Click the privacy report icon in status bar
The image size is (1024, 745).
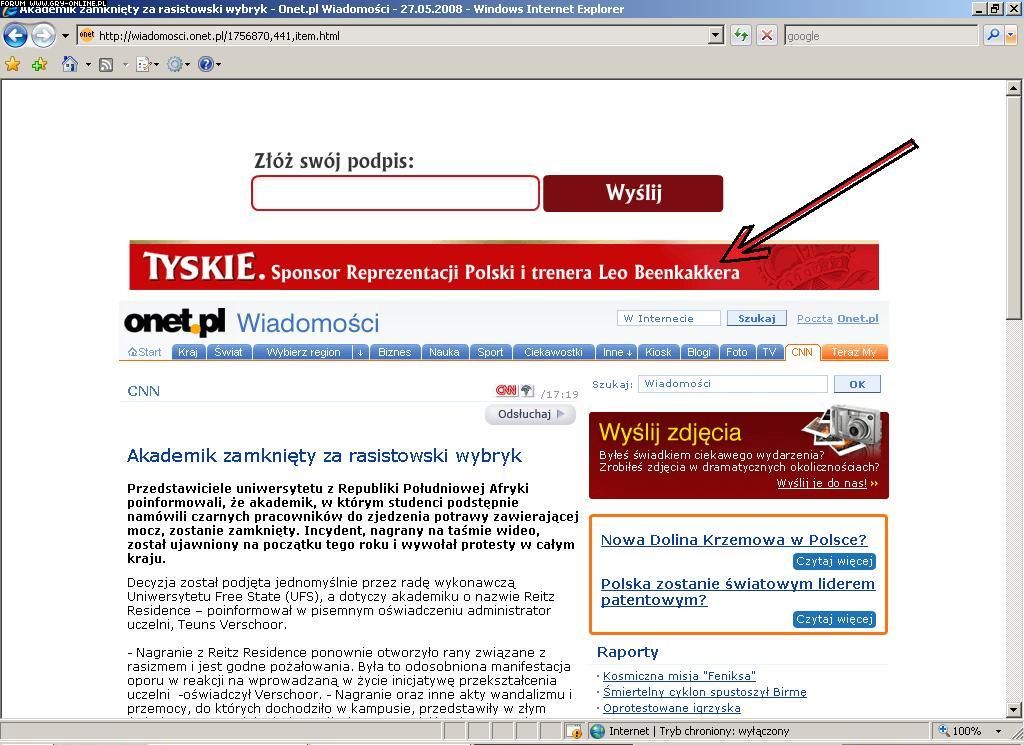coord(573,731)
